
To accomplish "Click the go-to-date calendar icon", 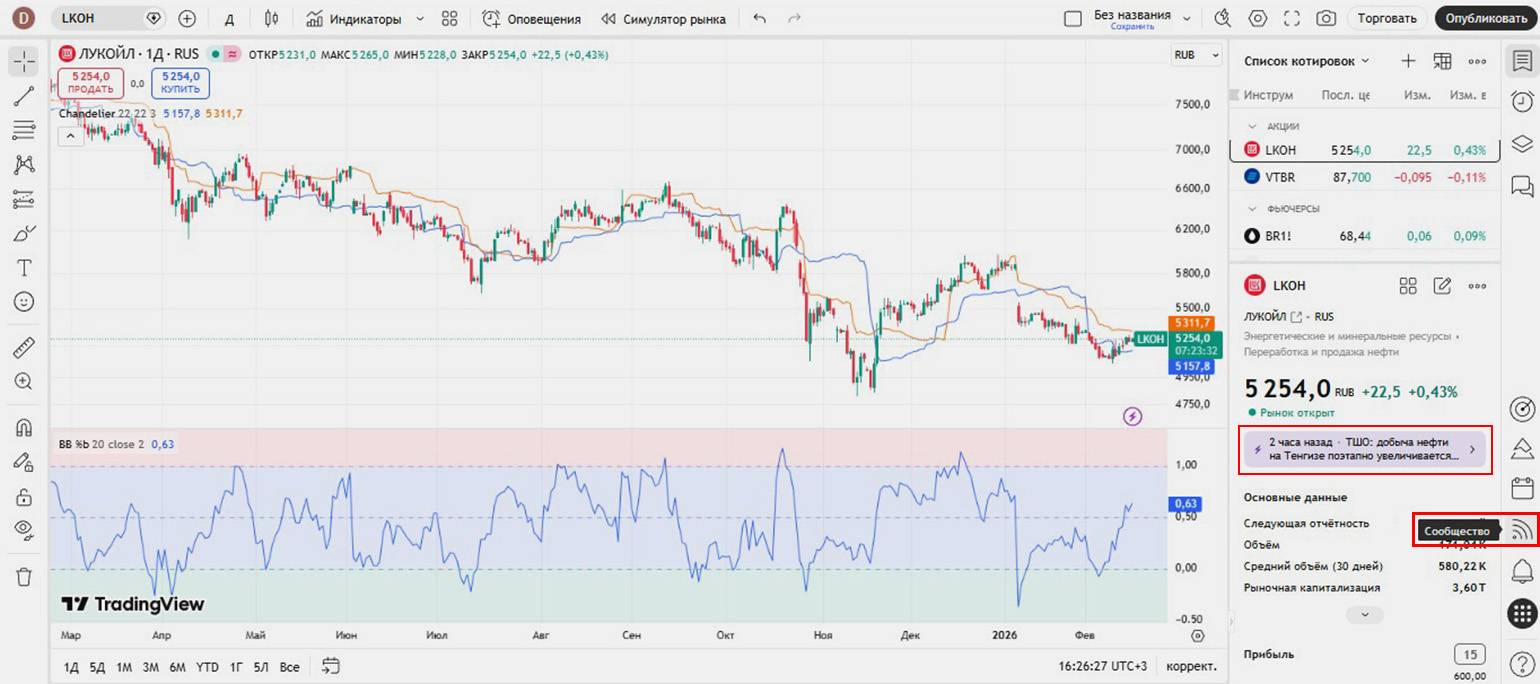I will [331, 666].
